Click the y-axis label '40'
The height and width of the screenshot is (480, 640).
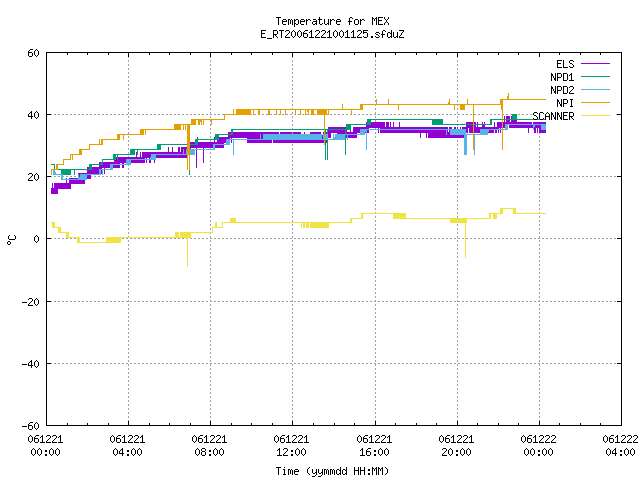[34, 115]
